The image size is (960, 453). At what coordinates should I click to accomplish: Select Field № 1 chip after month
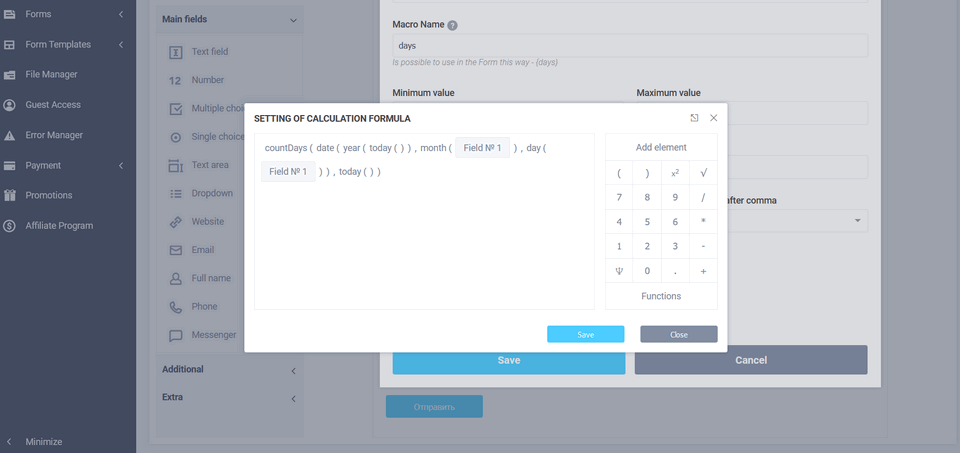[x=482, y=148]
